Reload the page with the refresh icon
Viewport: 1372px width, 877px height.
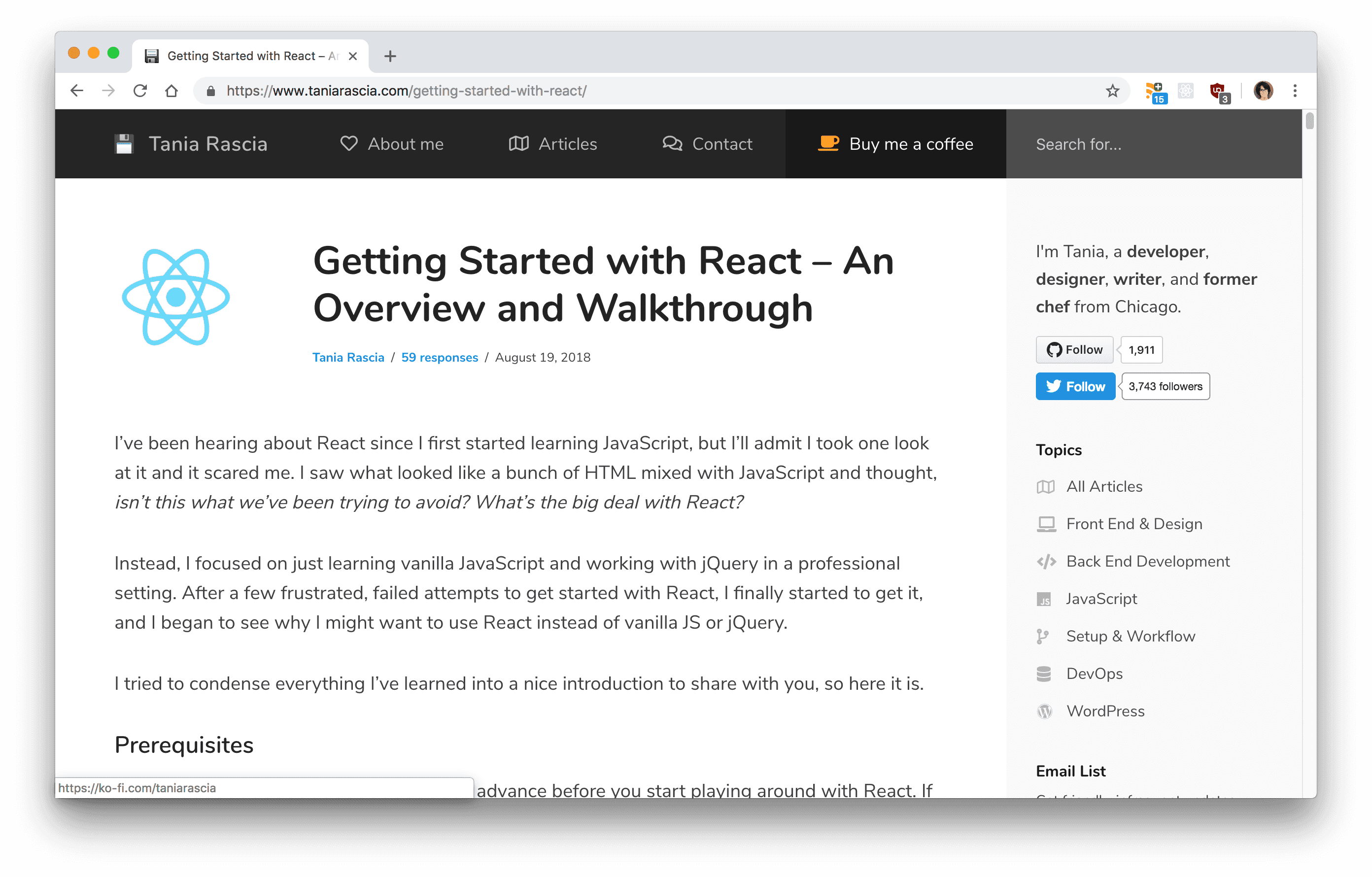click(140, 91)
